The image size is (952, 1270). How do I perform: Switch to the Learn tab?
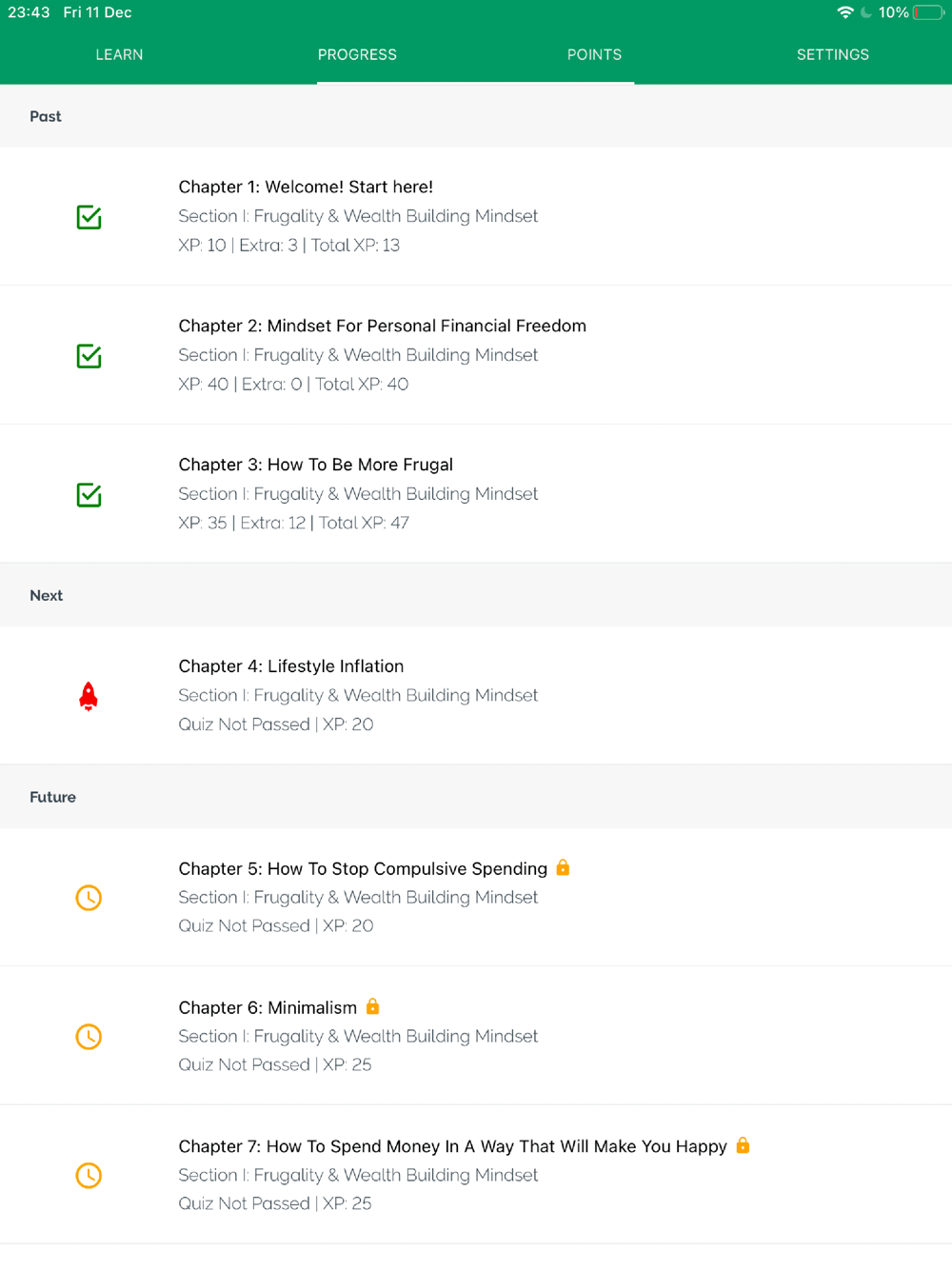119,55
